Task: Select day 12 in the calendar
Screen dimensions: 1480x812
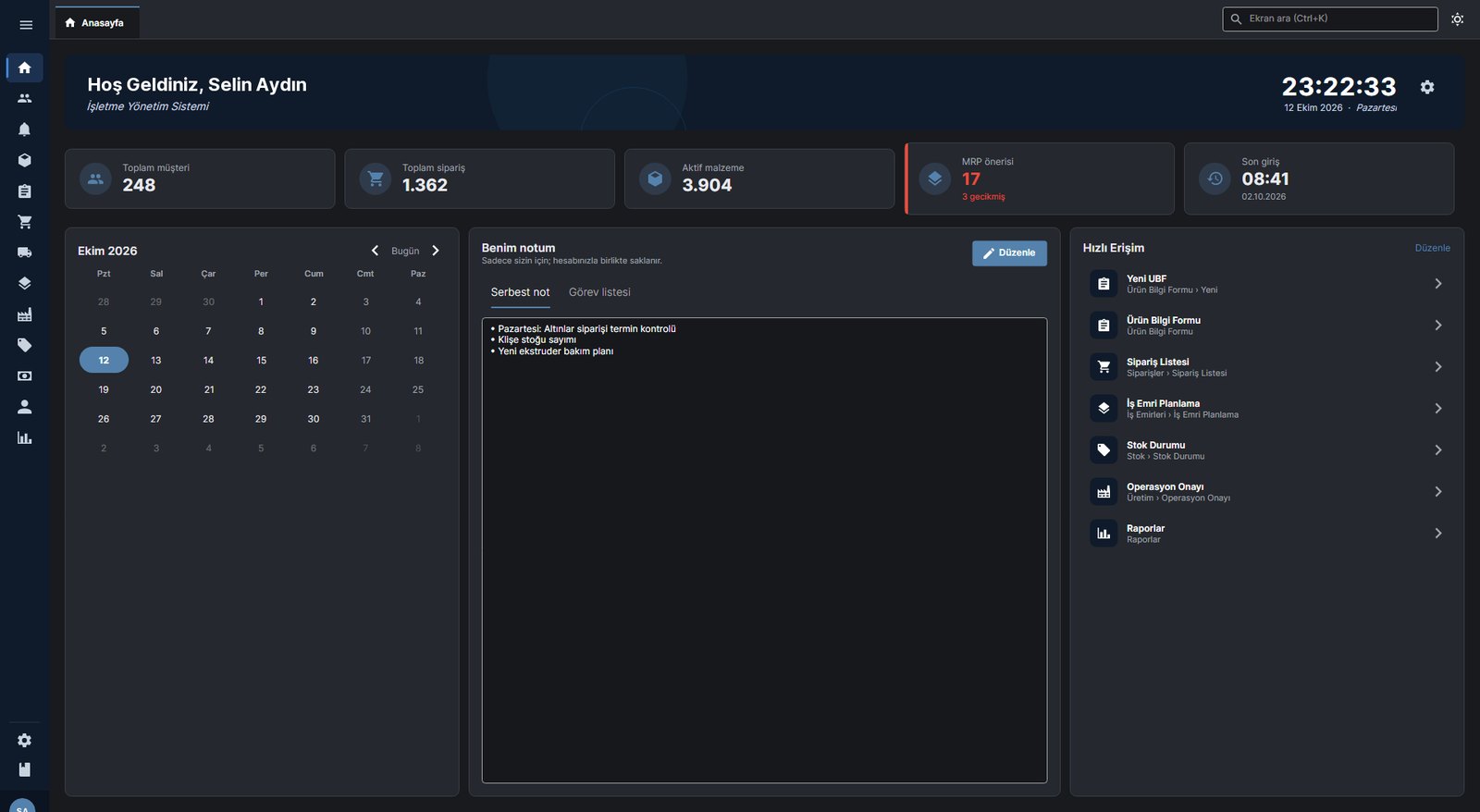Action: [x=104, y=361]
